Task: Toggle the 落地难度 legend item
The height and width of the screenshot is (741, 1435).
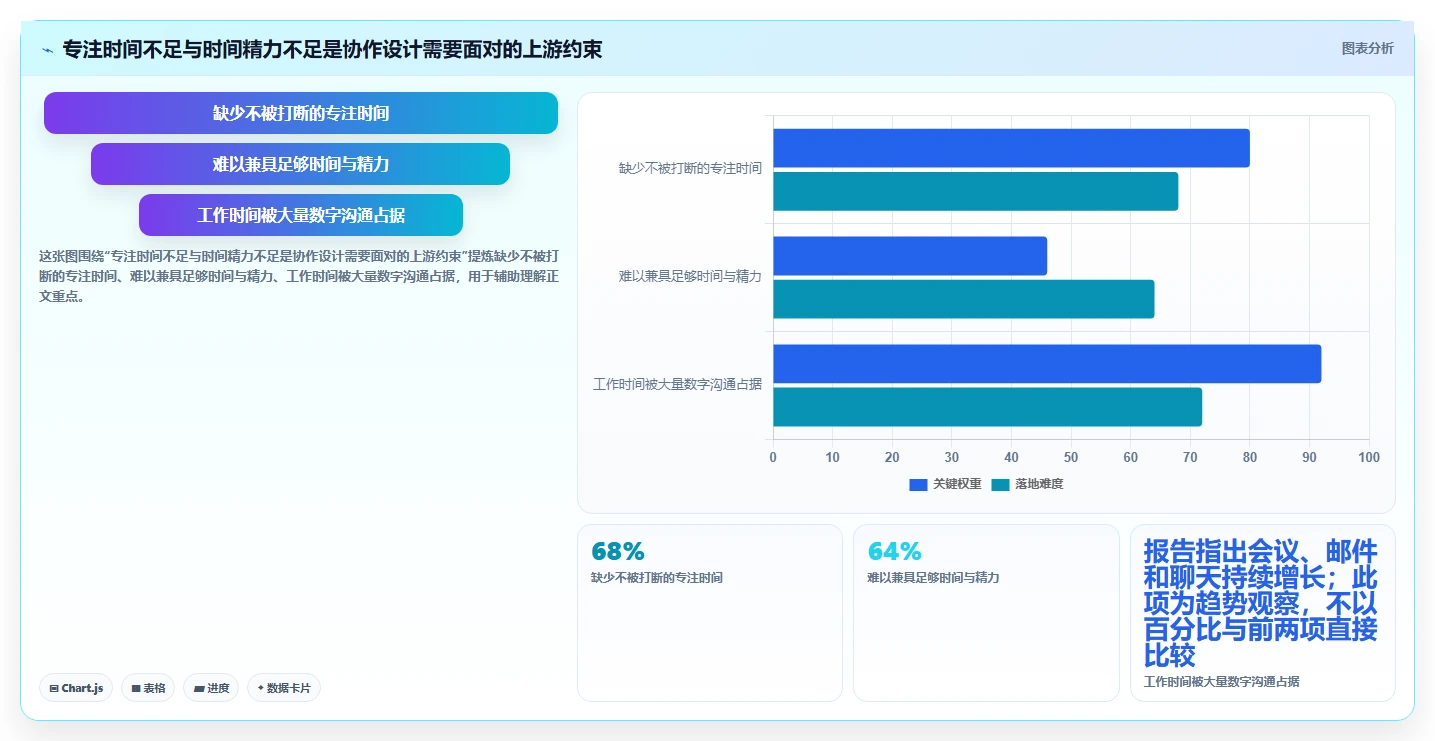Action: click(1028, 484)
